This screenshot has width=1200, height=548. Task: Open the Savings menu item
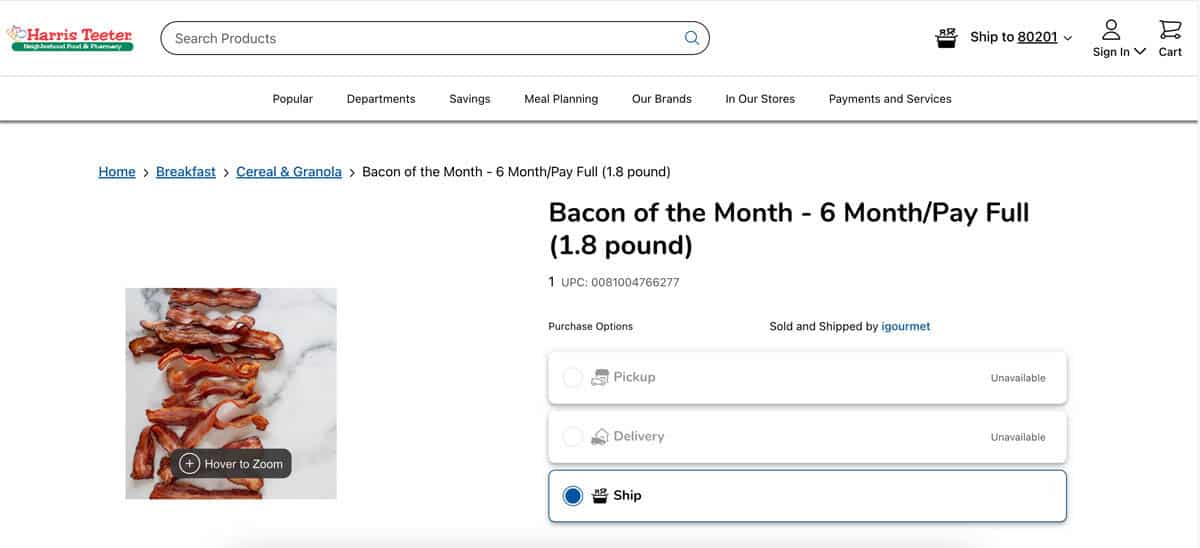(470, 99)
